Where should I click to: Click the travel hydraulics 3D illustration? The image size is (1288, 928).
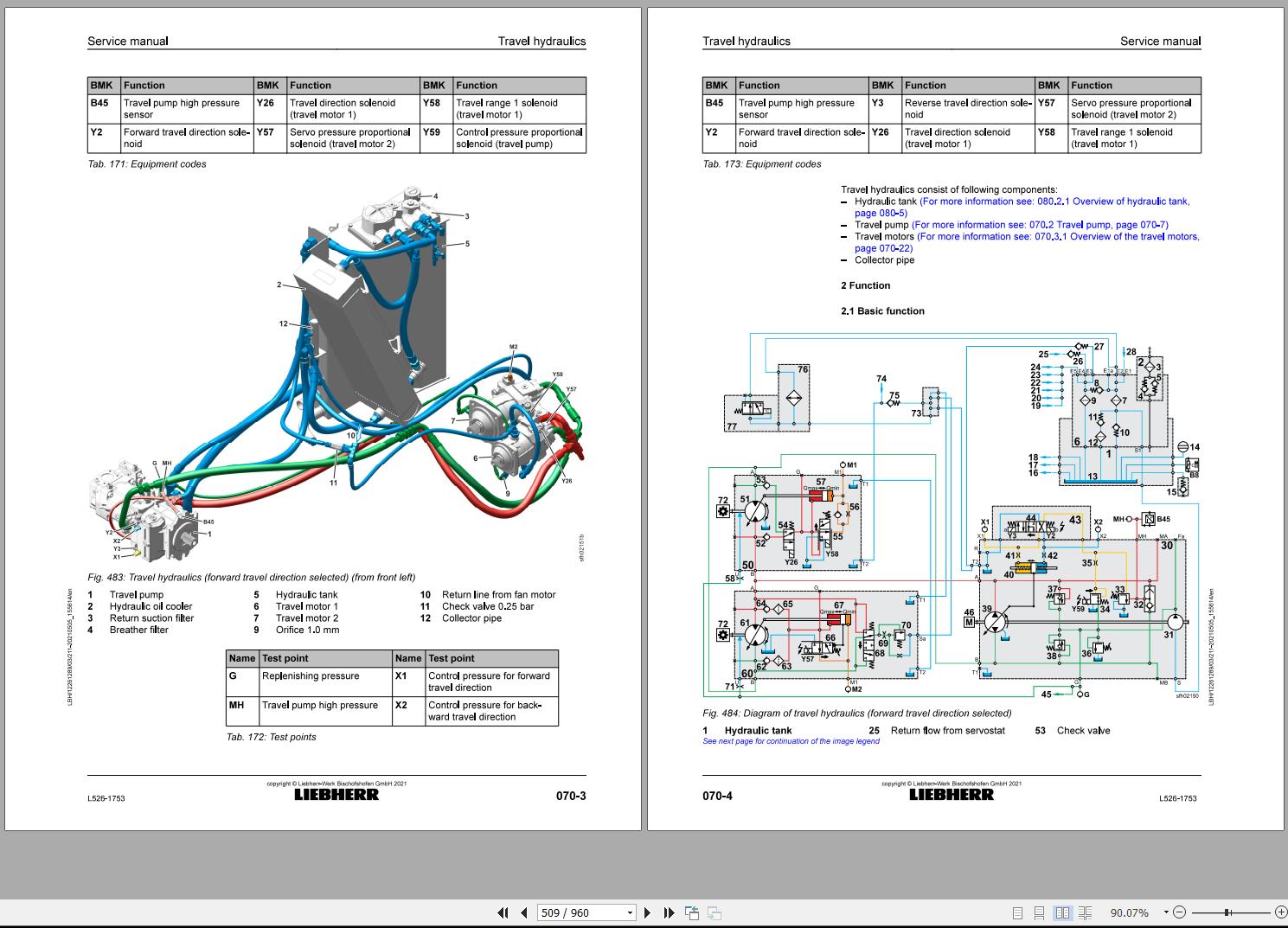337,372
